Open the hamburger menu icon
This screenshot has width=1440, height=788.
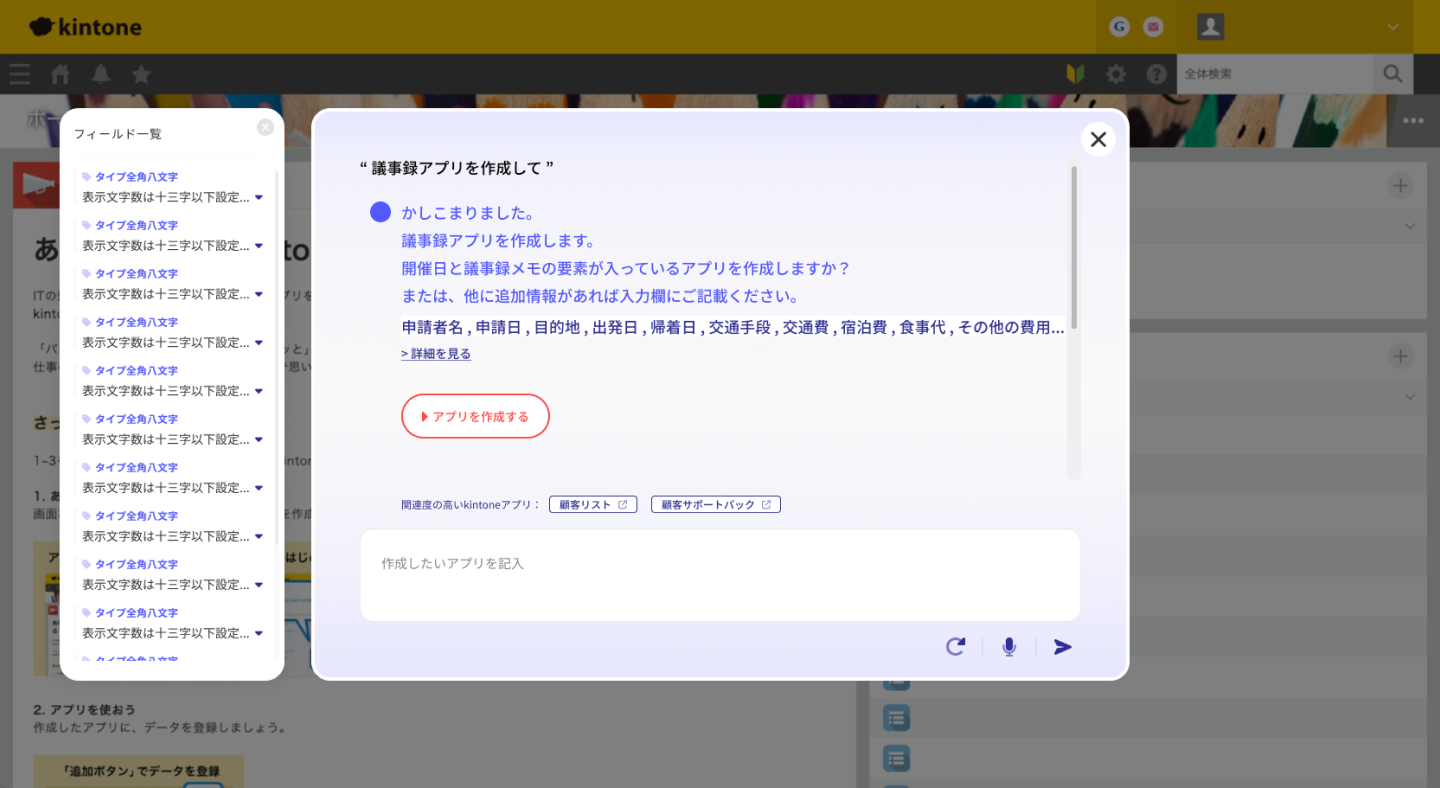click(19, 74)
